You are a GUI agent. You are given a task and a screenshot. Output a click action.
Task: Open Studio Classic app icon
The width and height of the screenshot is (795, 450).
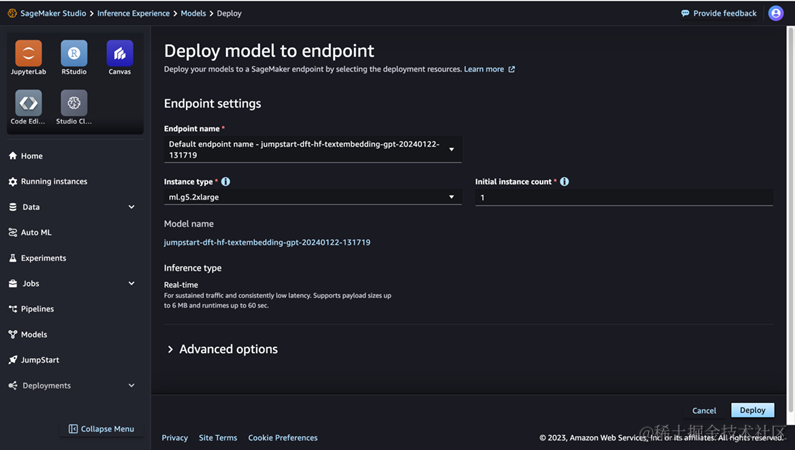coord(74,103)
